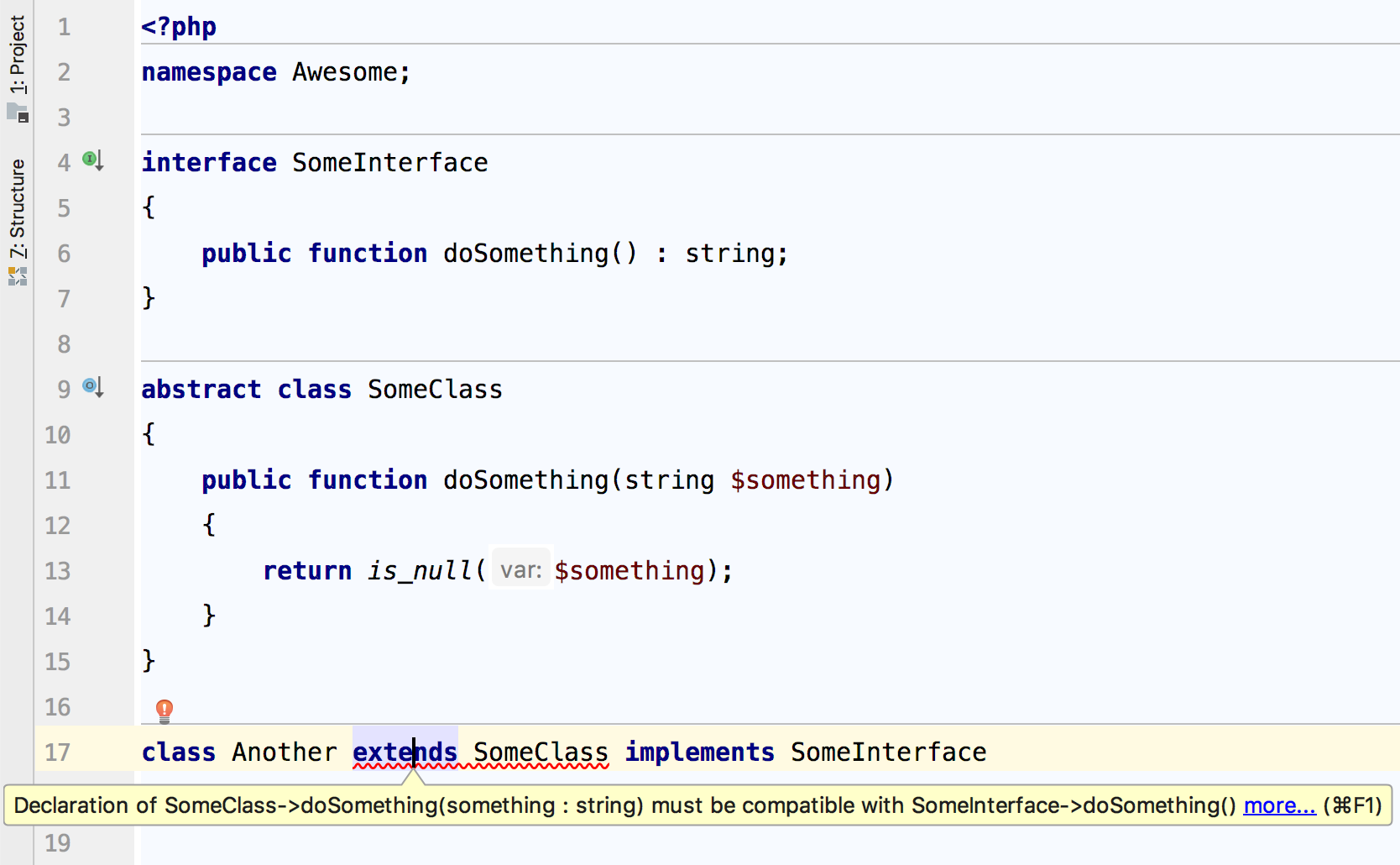Click 'Awesome' namespace name on line 2

pos(344,71)
